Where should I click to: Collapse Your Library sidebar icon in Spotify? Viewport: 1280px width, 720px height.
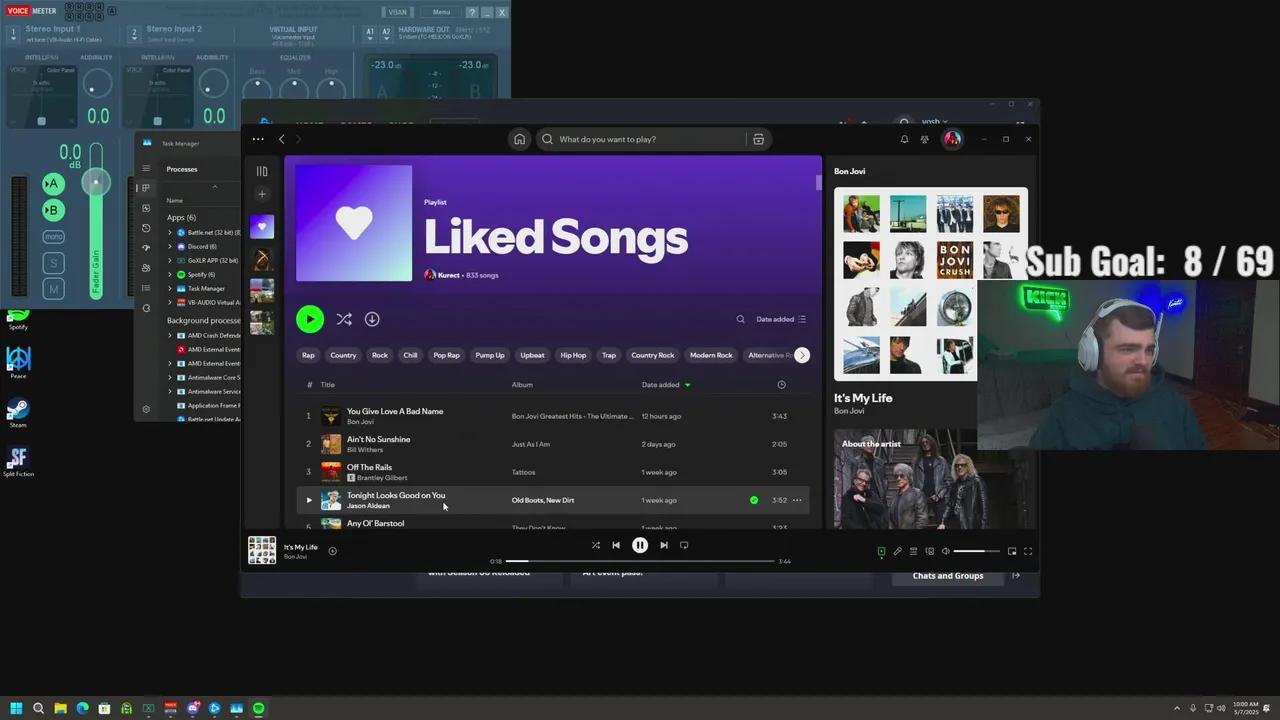(x=262, y=171)
